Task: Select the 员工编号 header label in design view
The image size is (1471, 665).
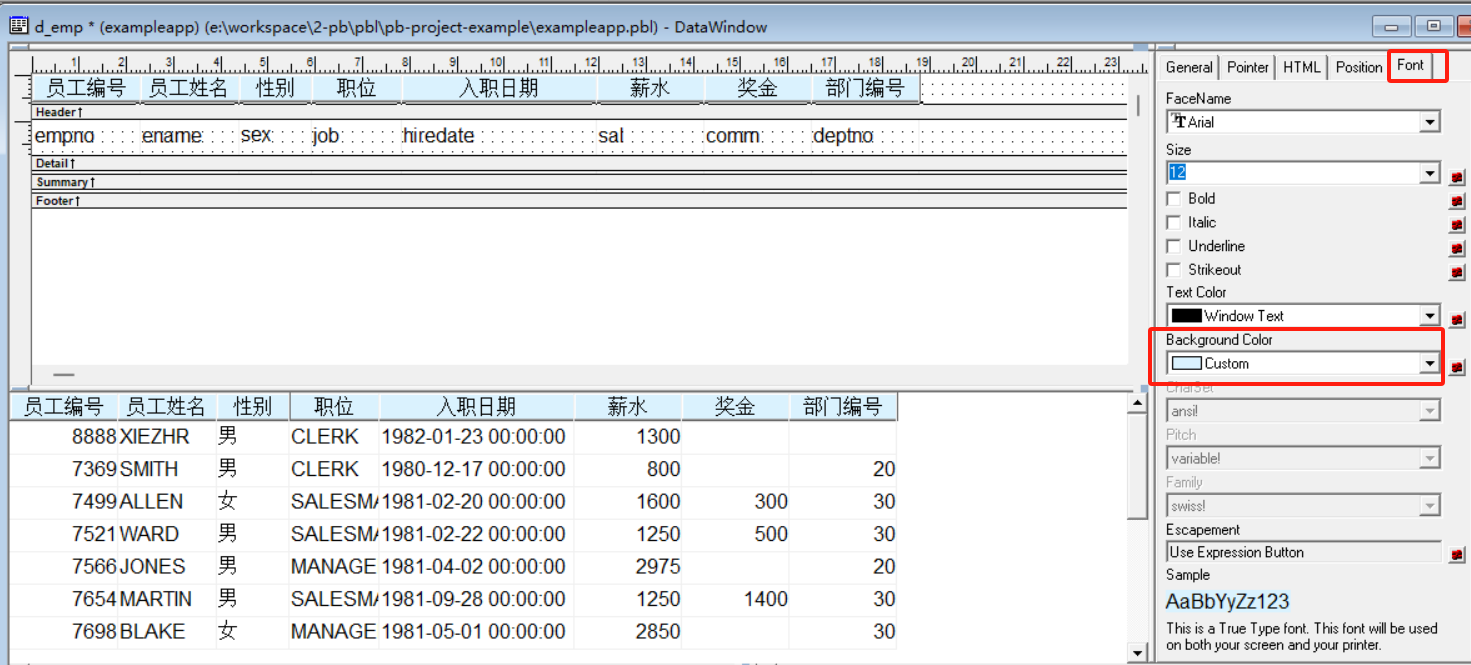Action: (x=86, y=88)
